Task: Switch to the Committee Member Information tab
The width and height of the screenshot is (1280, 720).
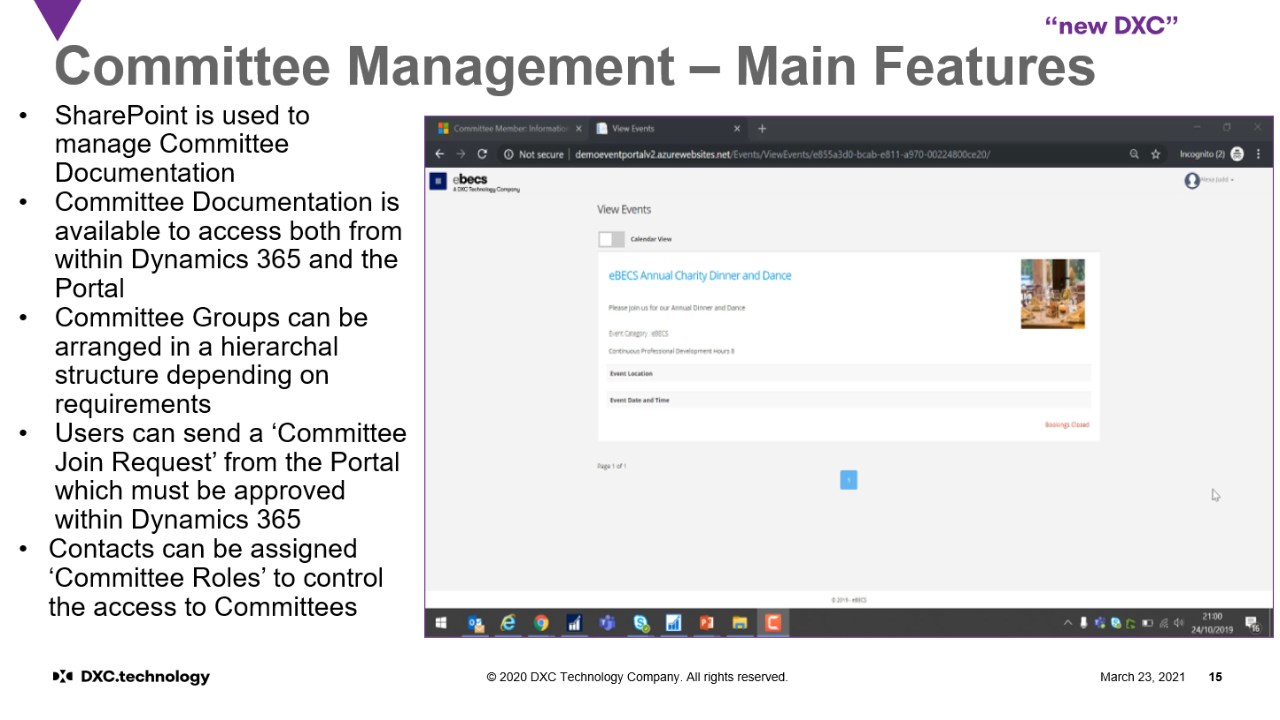Action: [510, 129]
